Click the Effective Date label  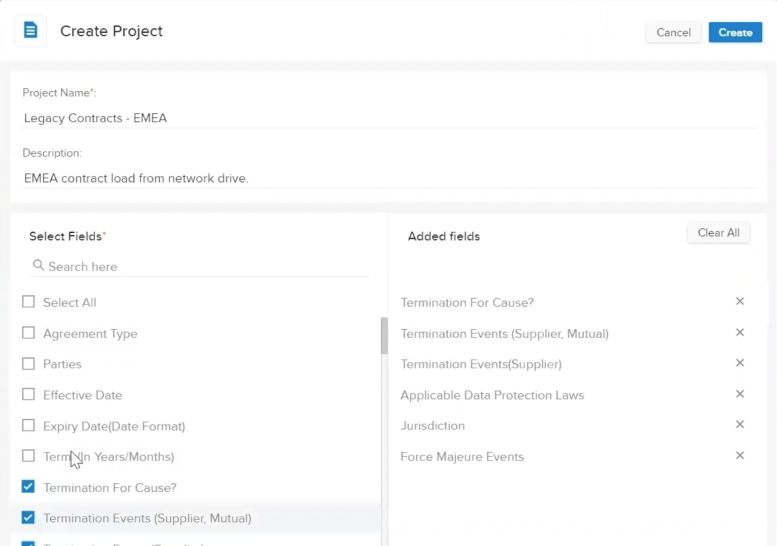[x=82, y=395]
